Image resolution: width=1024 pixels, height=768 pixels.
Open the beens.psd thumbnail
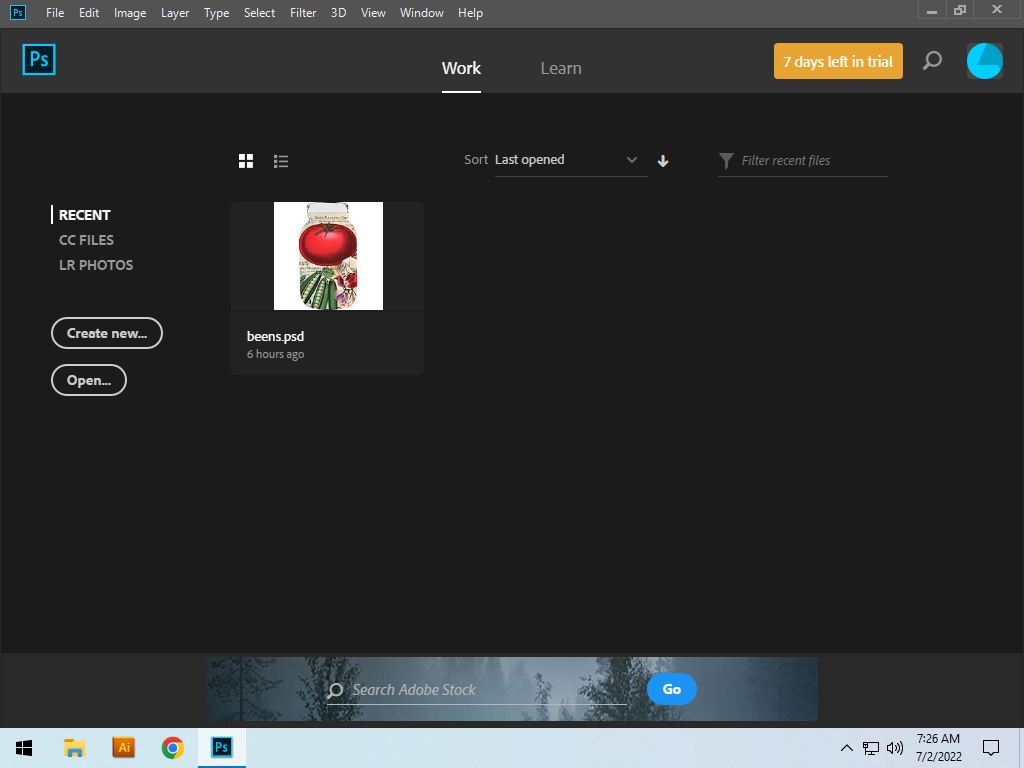[x=327, y=255]
